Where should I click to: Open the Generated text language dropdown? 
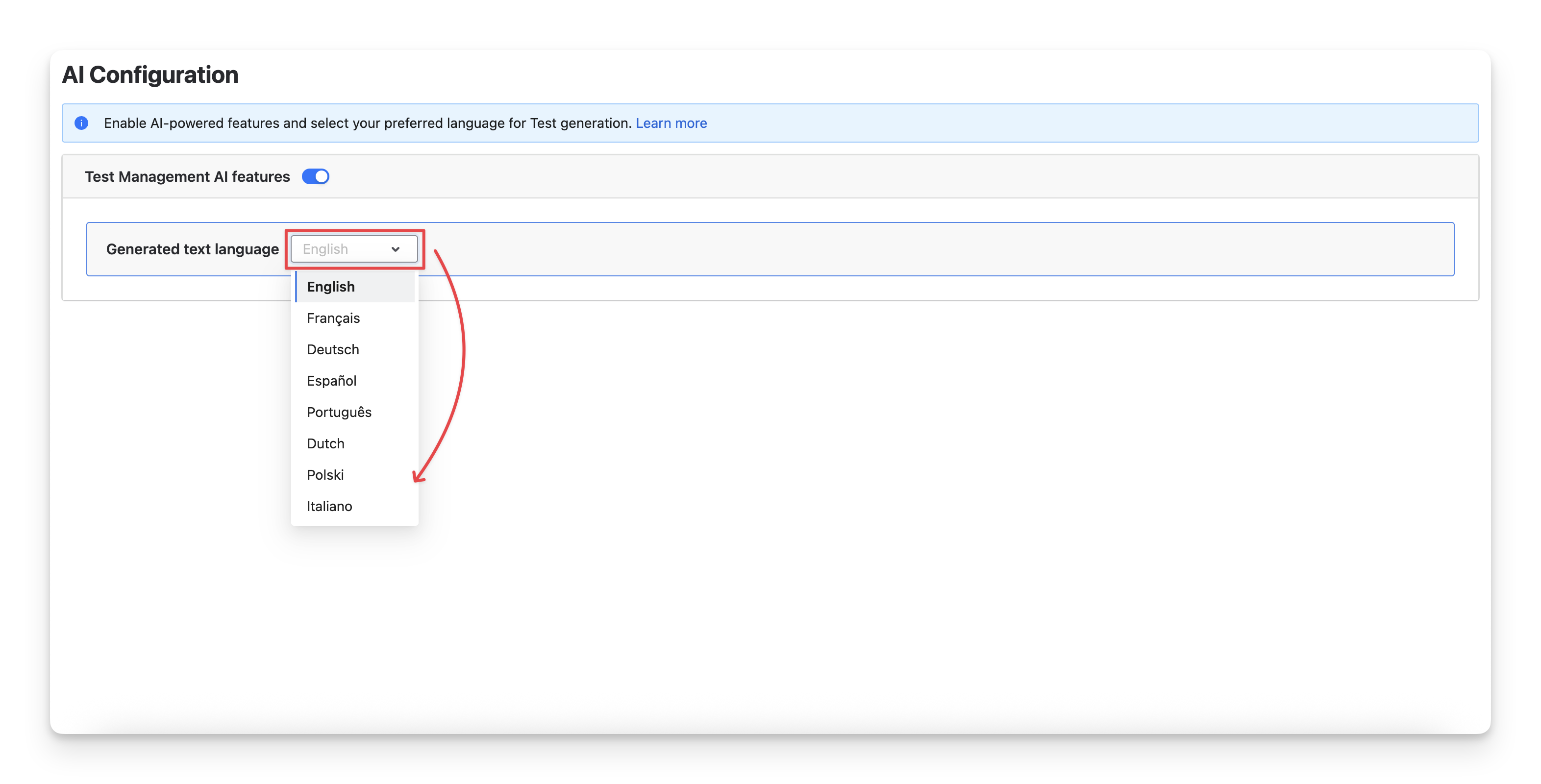pyautogui.click(x=347, y=249)
